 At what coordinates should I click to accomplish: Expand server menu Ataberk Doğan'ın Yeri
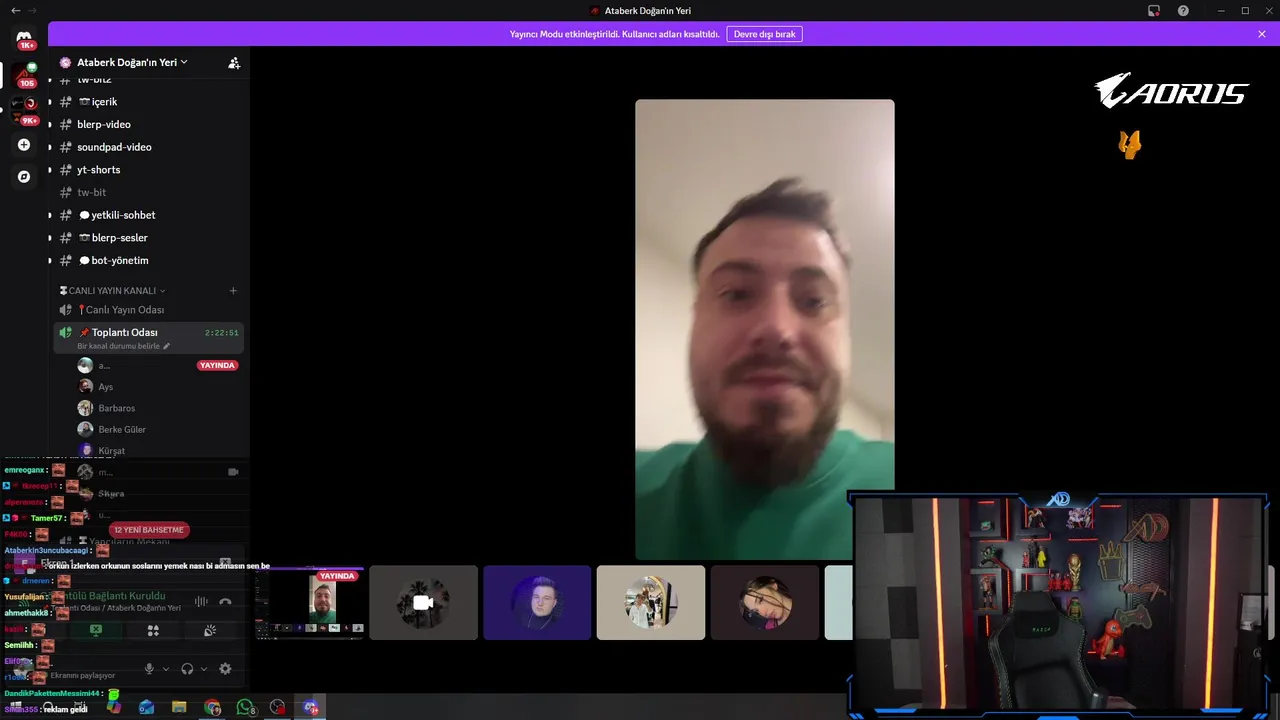[x=132, y=62]
